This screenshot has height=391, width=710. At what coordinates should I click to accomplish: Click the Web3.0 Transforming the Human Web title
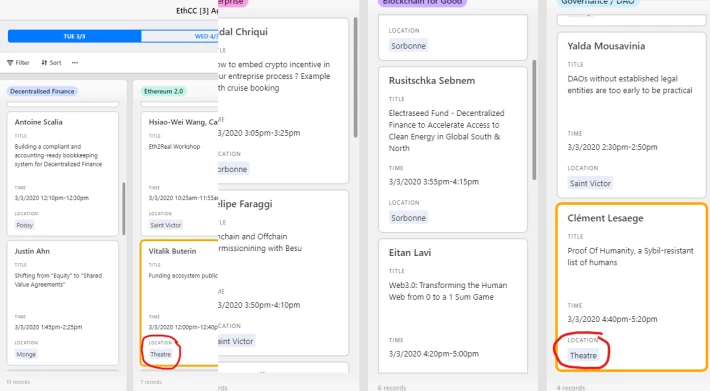448,291
